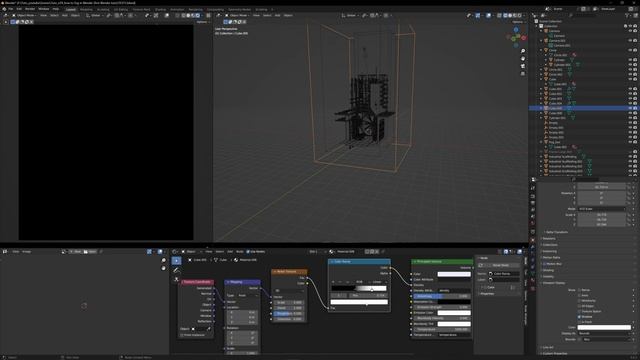Enable the Name checkbox in Viewport Display

(x=579, y=290)
